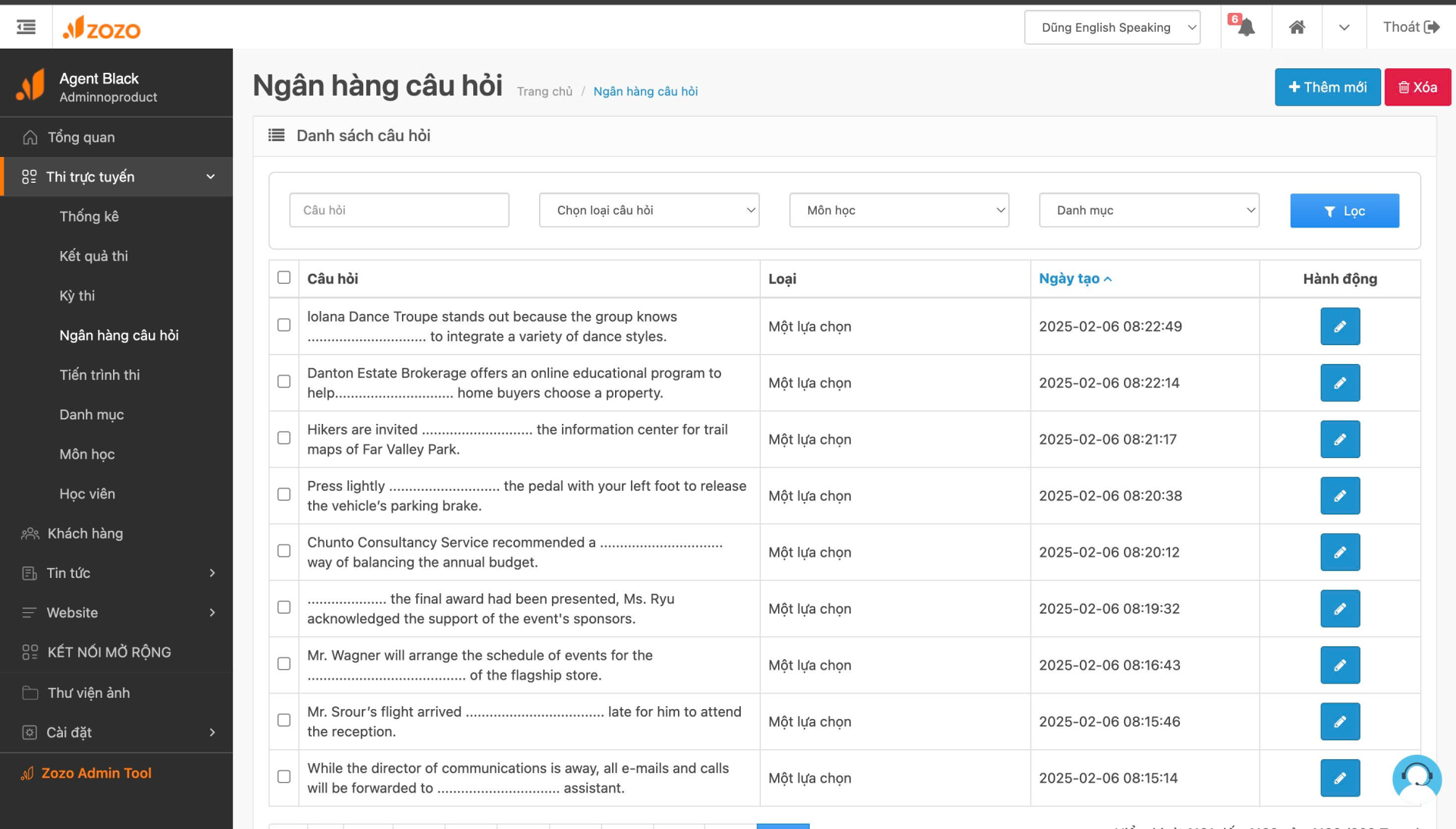This screenshot has width=1456, height=829.
Task: Edit the Mr. Wagner schedule question
Action: [x=1340, y=665]
